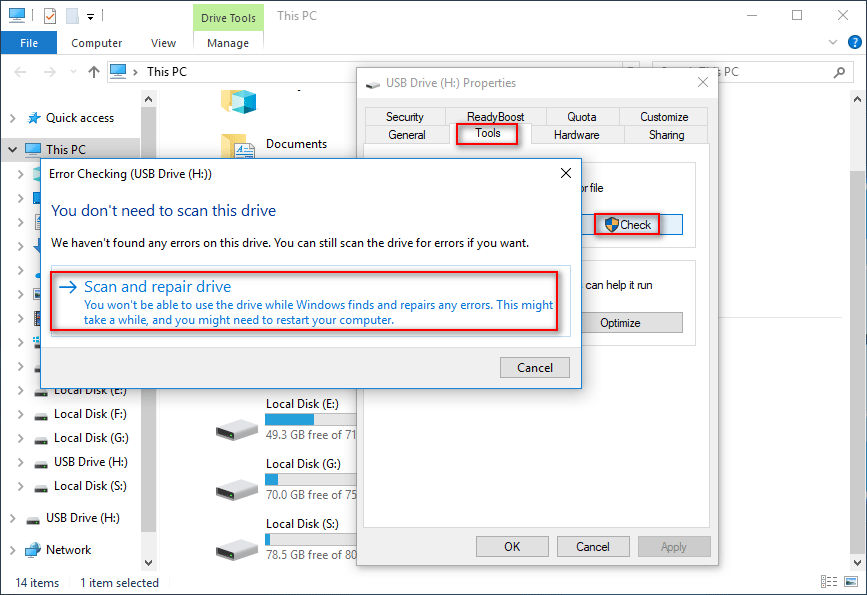
Task: Expand Local Disk (G:) in the tree
Action: [21, 439]
